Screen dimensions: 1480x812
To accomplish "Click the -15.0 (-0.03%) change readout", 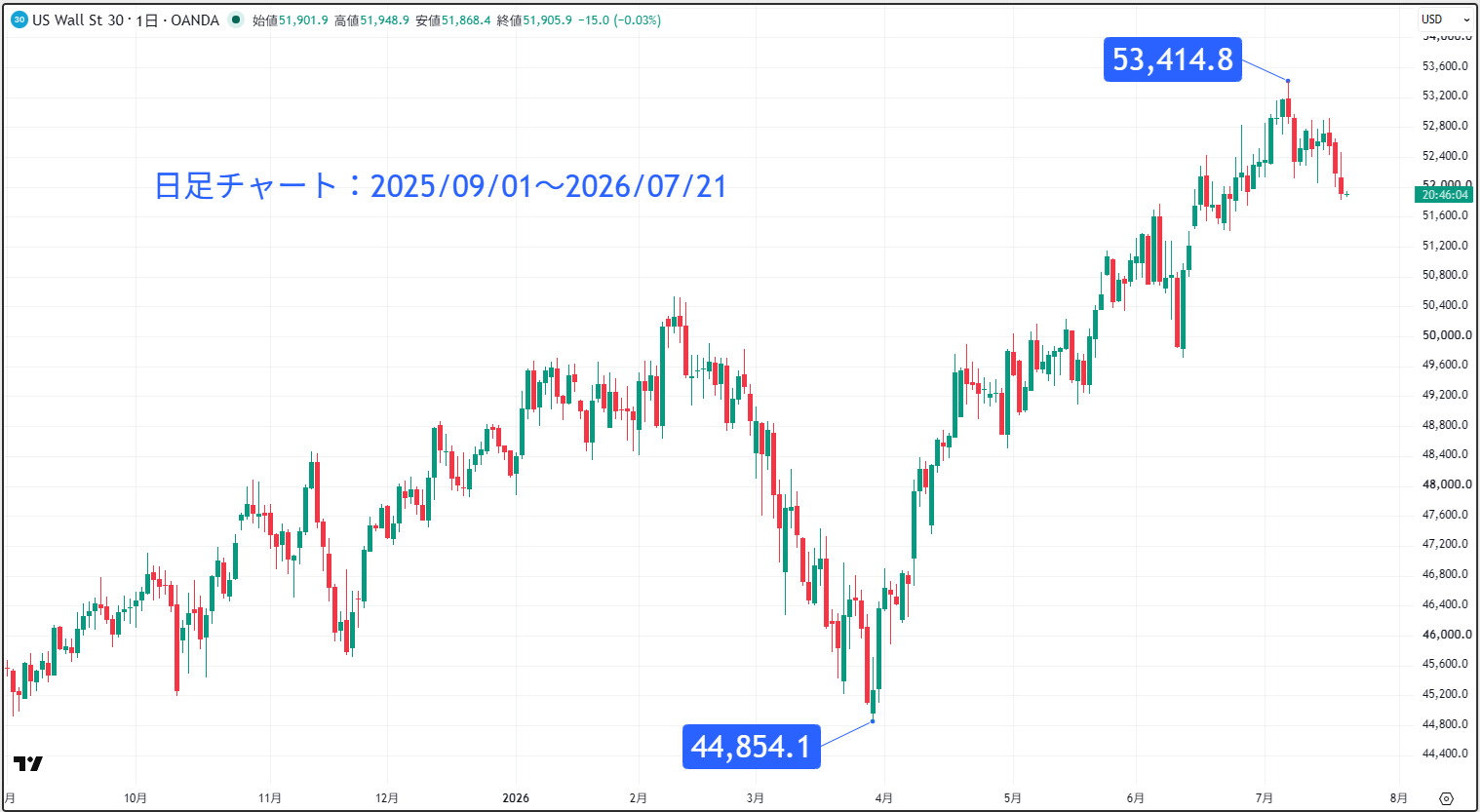I will pyautogui.click(x=619, y=20).
